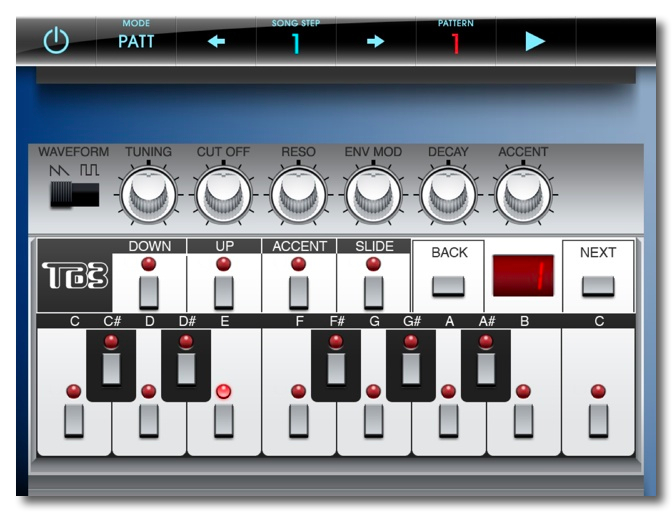Screen dimensions: 672x512
Task: Select the low C note key button
Action: pos(74,420)
